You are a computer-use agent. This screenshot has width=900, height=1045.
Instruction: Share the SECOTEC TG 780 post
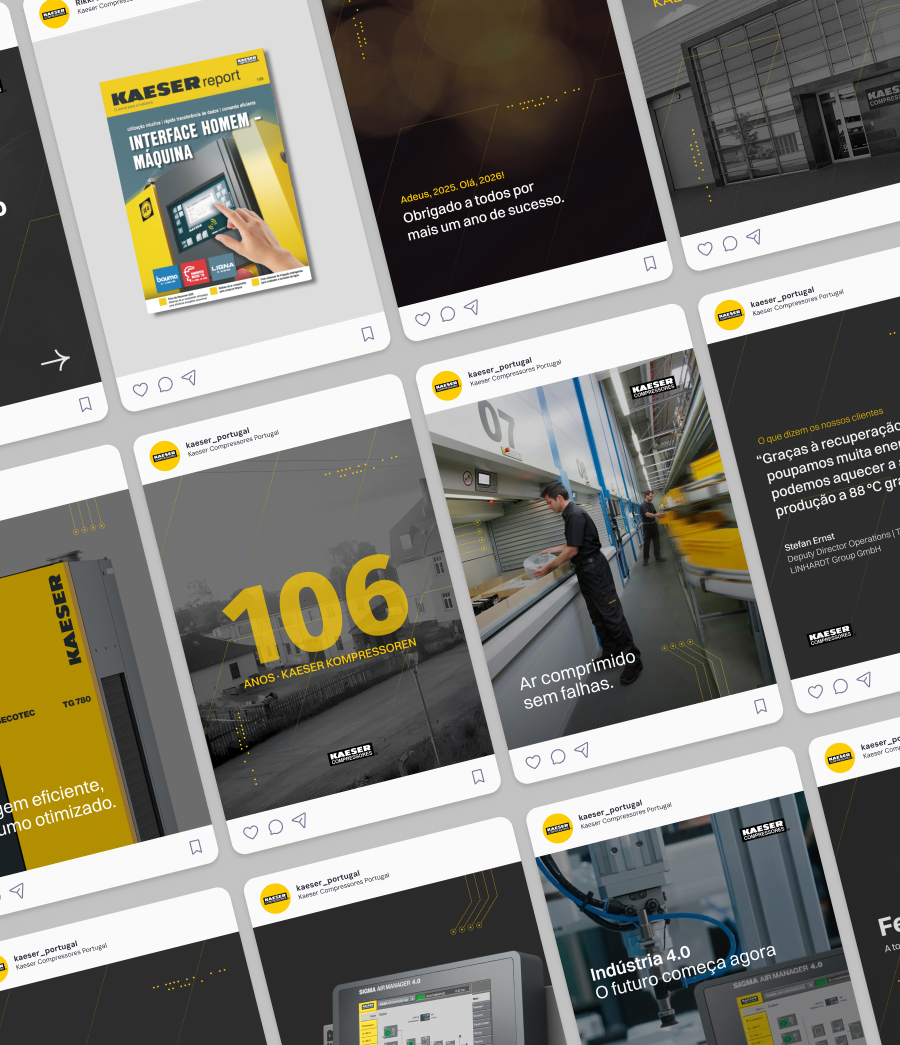coord(17,890)
